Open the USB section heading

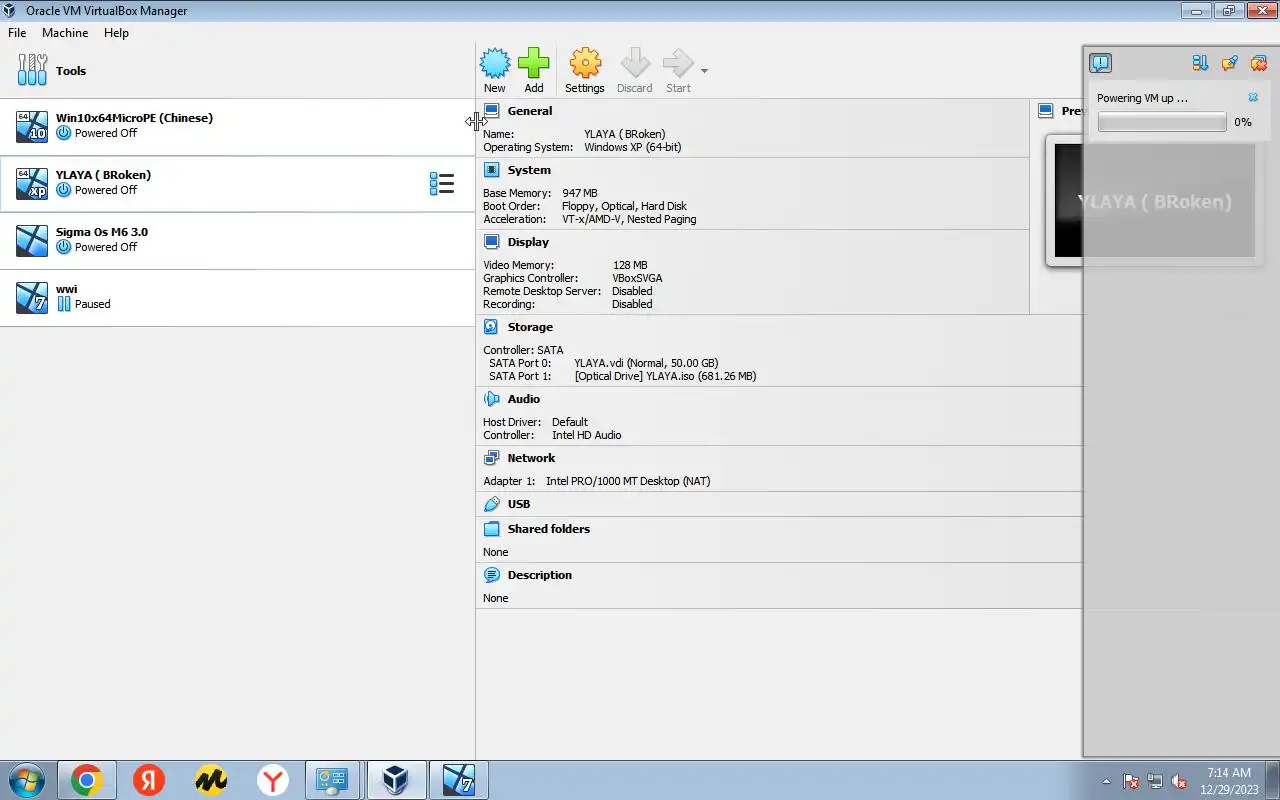[519, 504]
